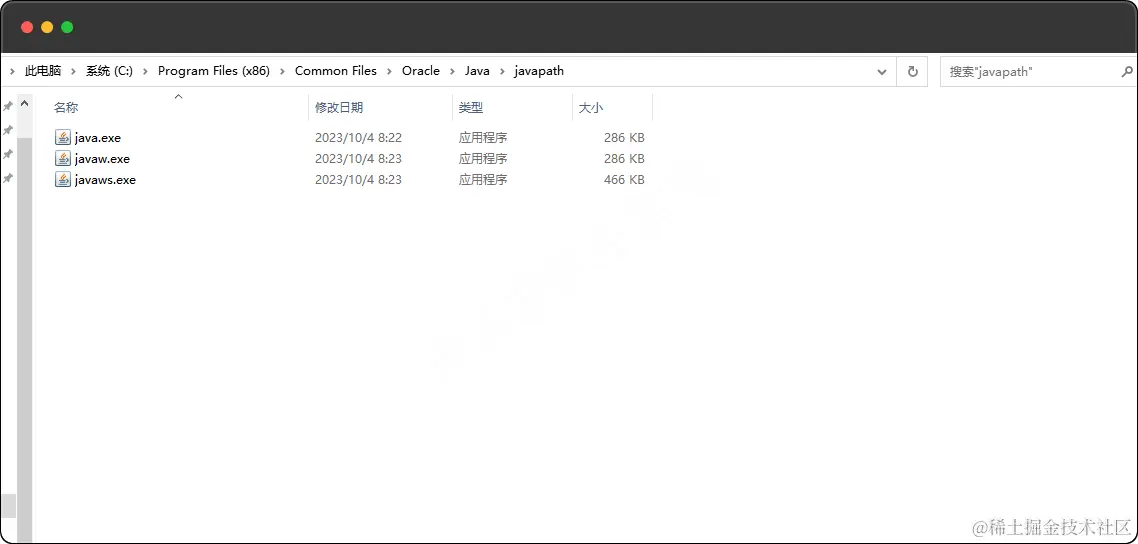This screenshot has width=1138, height=544.
Task: Click javaw.exe size 286 KB
Action: (624, 159)
